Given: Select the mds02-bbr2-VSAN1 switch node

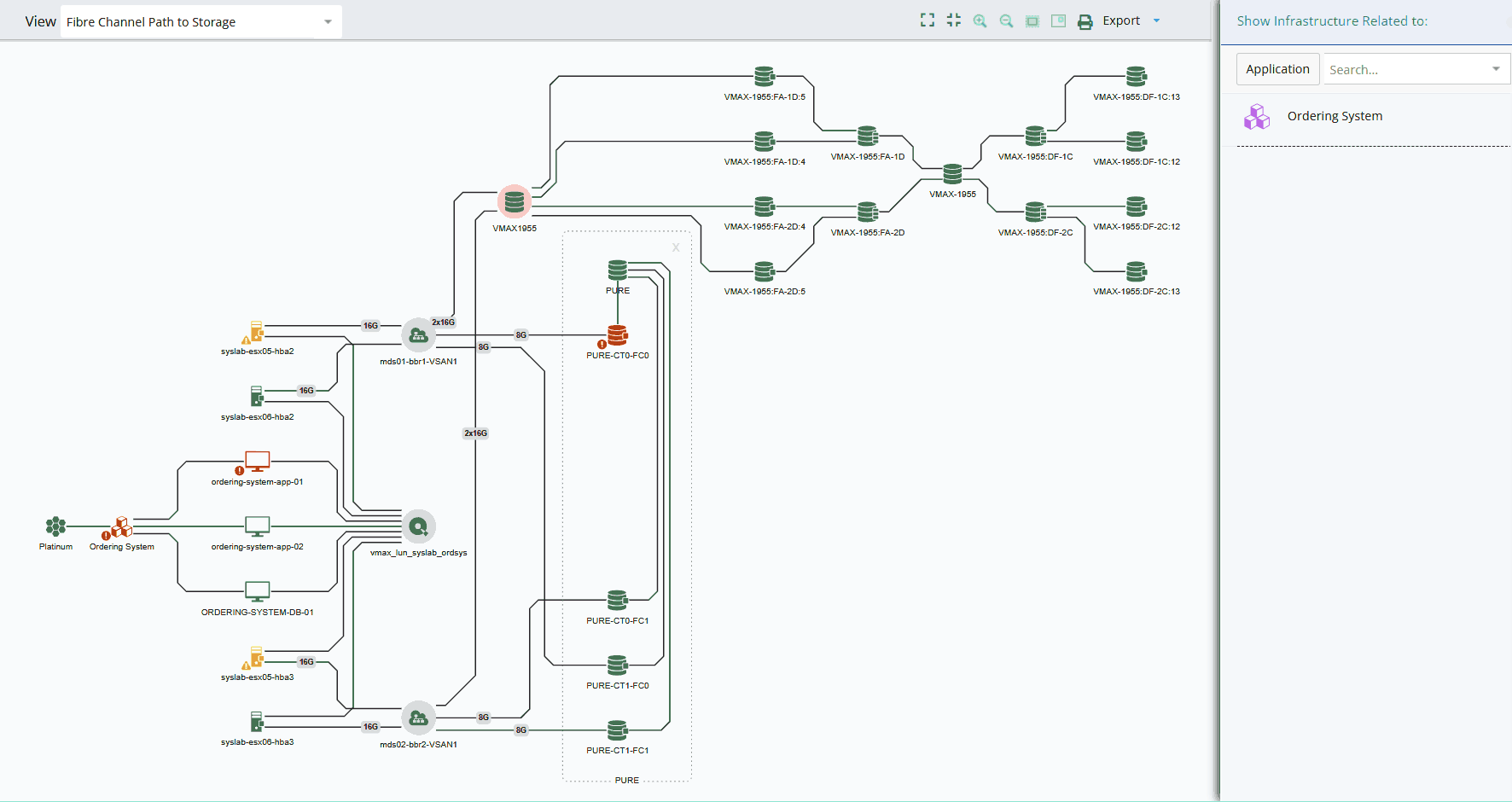Looking at the screenshot, I should point(418,718).
